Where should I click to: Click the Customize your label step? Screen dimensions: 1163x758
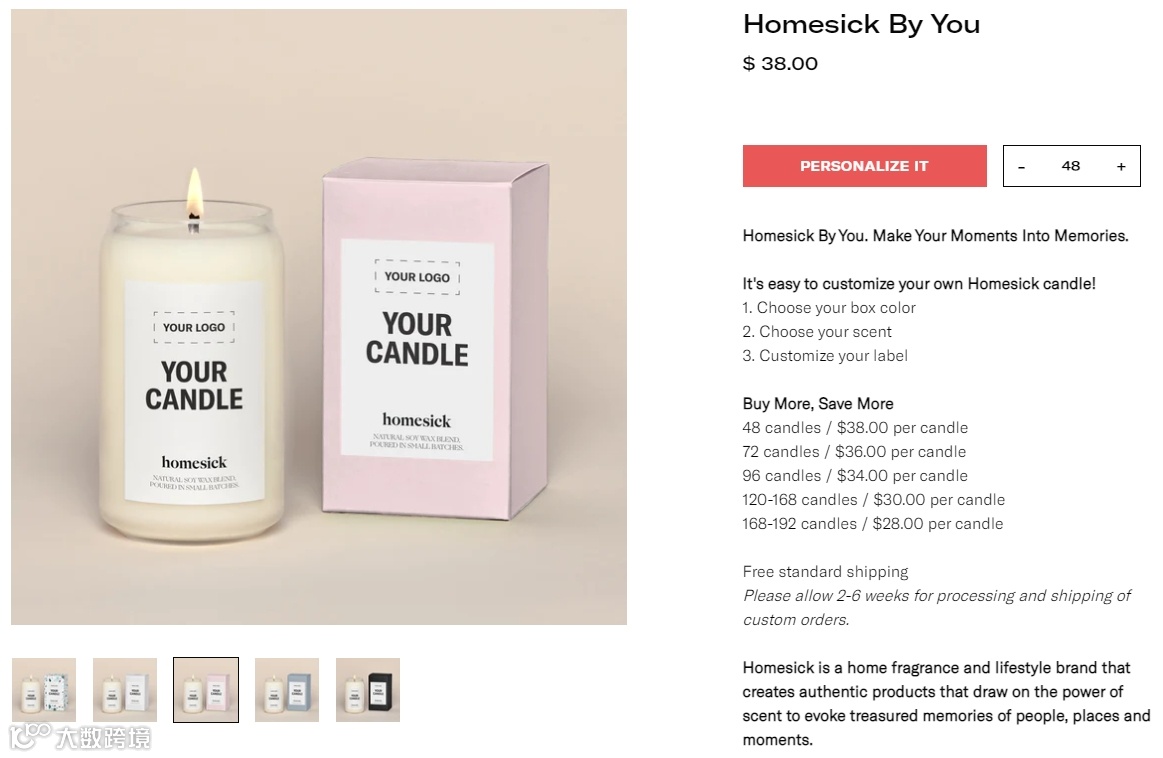click(x=825, y=356)
